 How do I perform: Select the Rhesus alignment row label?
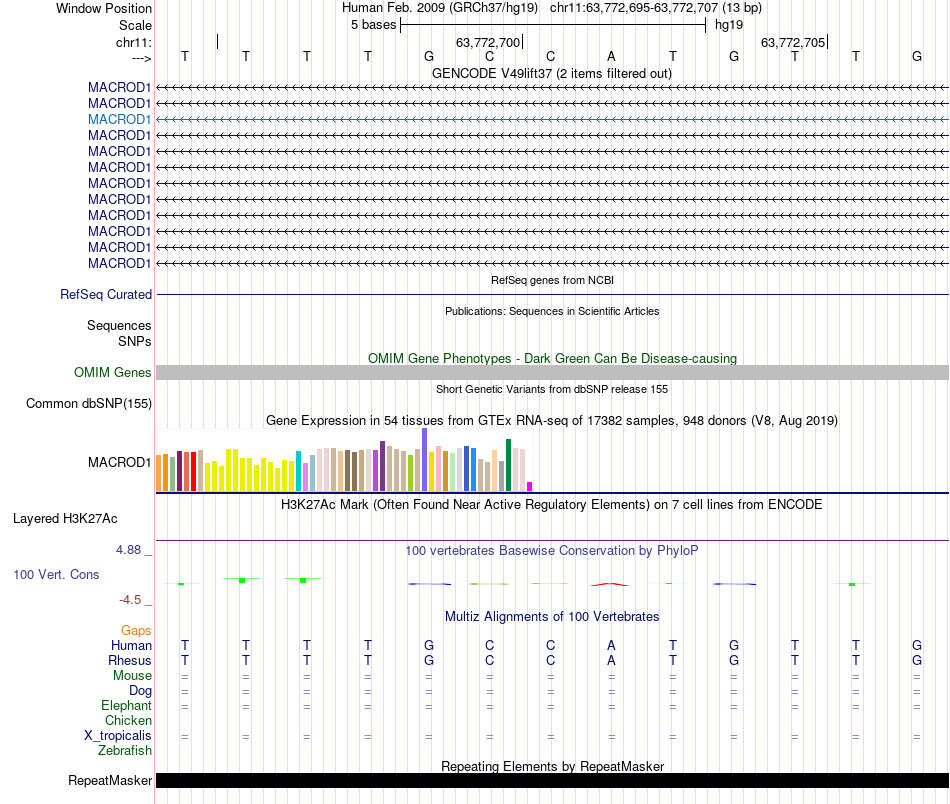(130, 660)
